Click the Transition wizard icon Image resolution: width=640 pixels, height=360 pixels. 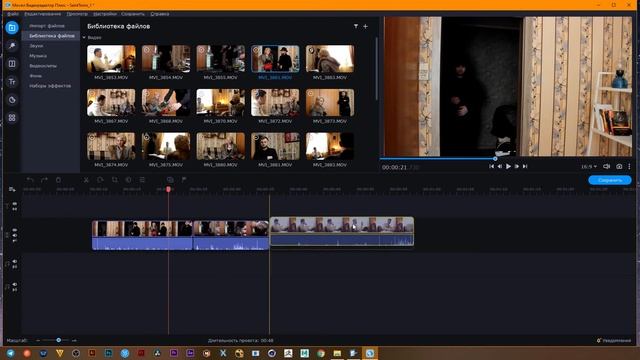coord(170,180)
